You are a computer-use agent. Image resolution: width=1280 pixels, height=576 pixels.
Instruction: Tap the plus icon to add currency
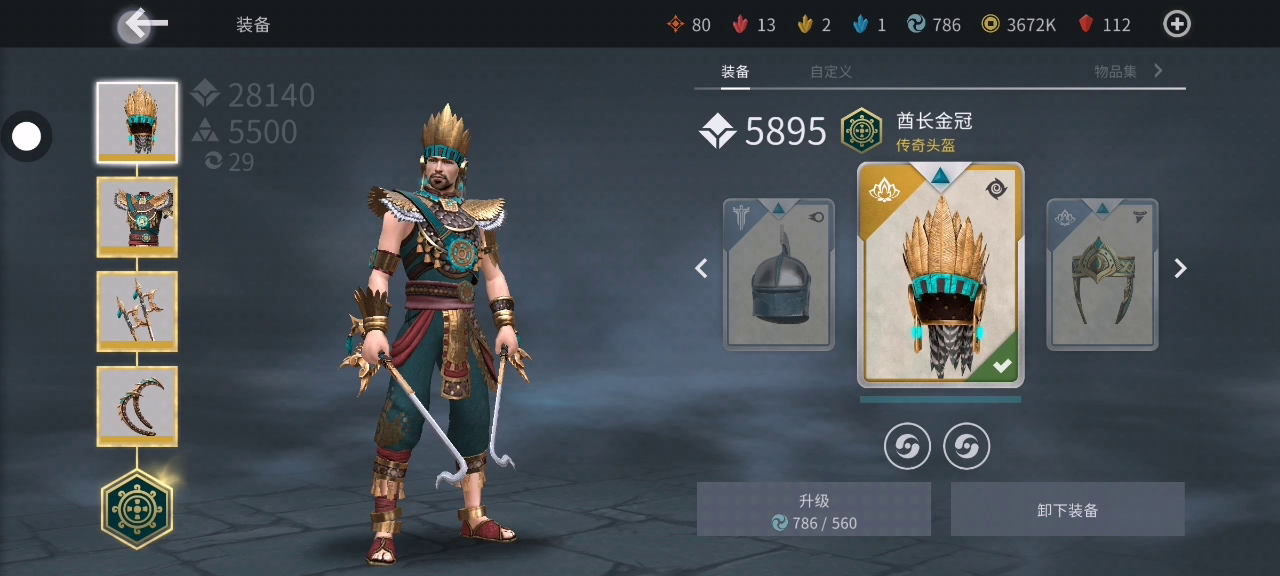pyautogui.click(x=1177, y=24)
